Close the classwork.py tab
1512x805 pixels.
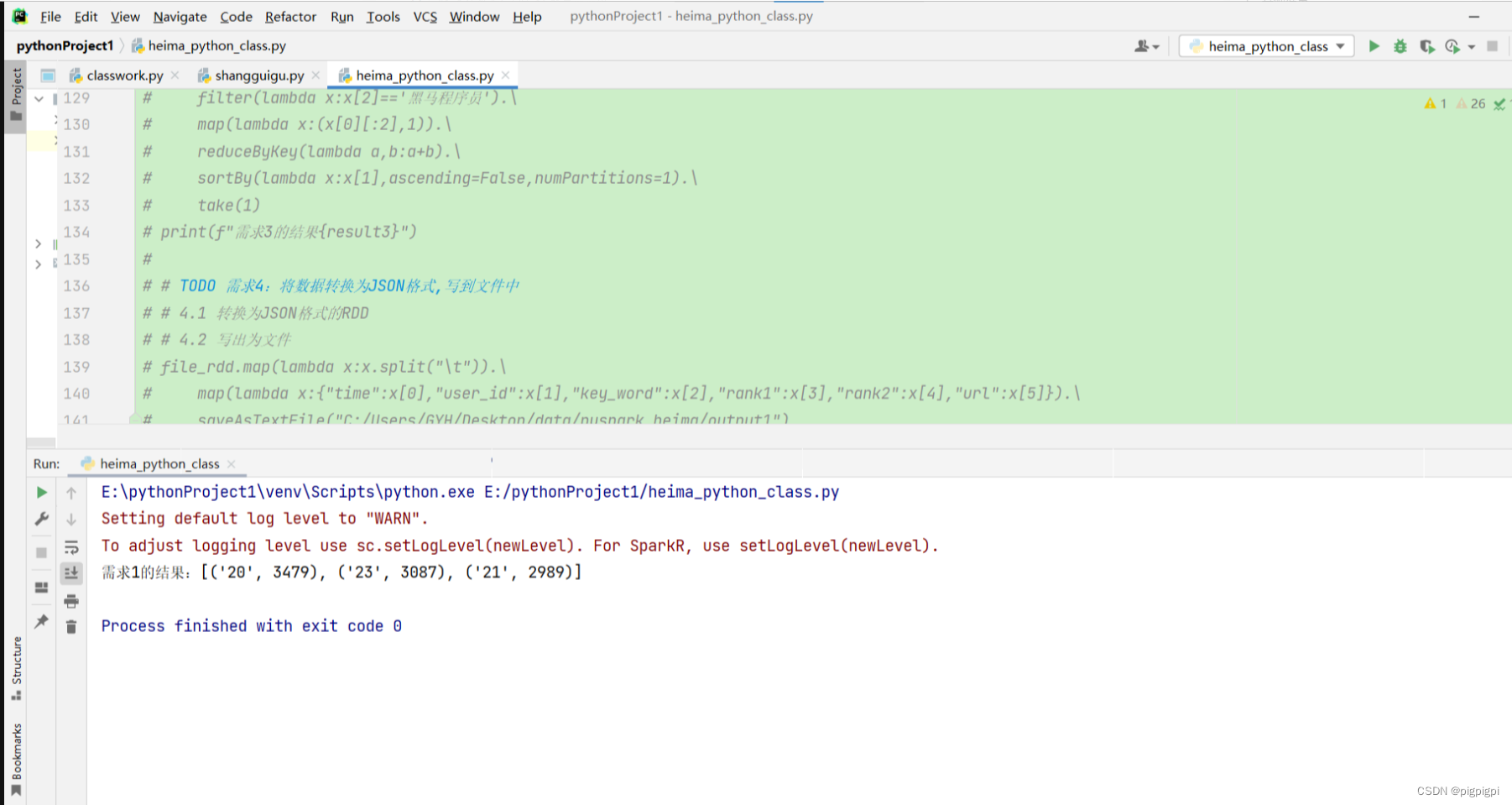tap(175, 76)
